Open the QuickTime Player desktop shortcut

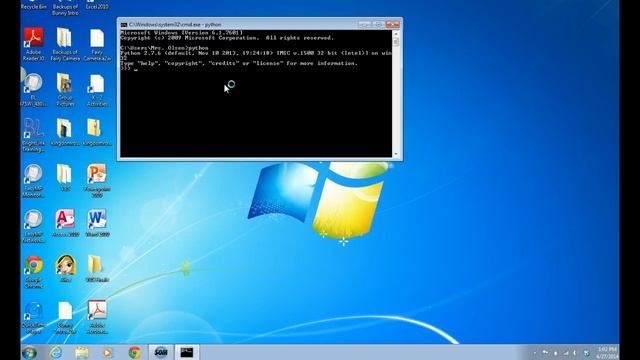[x=33, y=318]
